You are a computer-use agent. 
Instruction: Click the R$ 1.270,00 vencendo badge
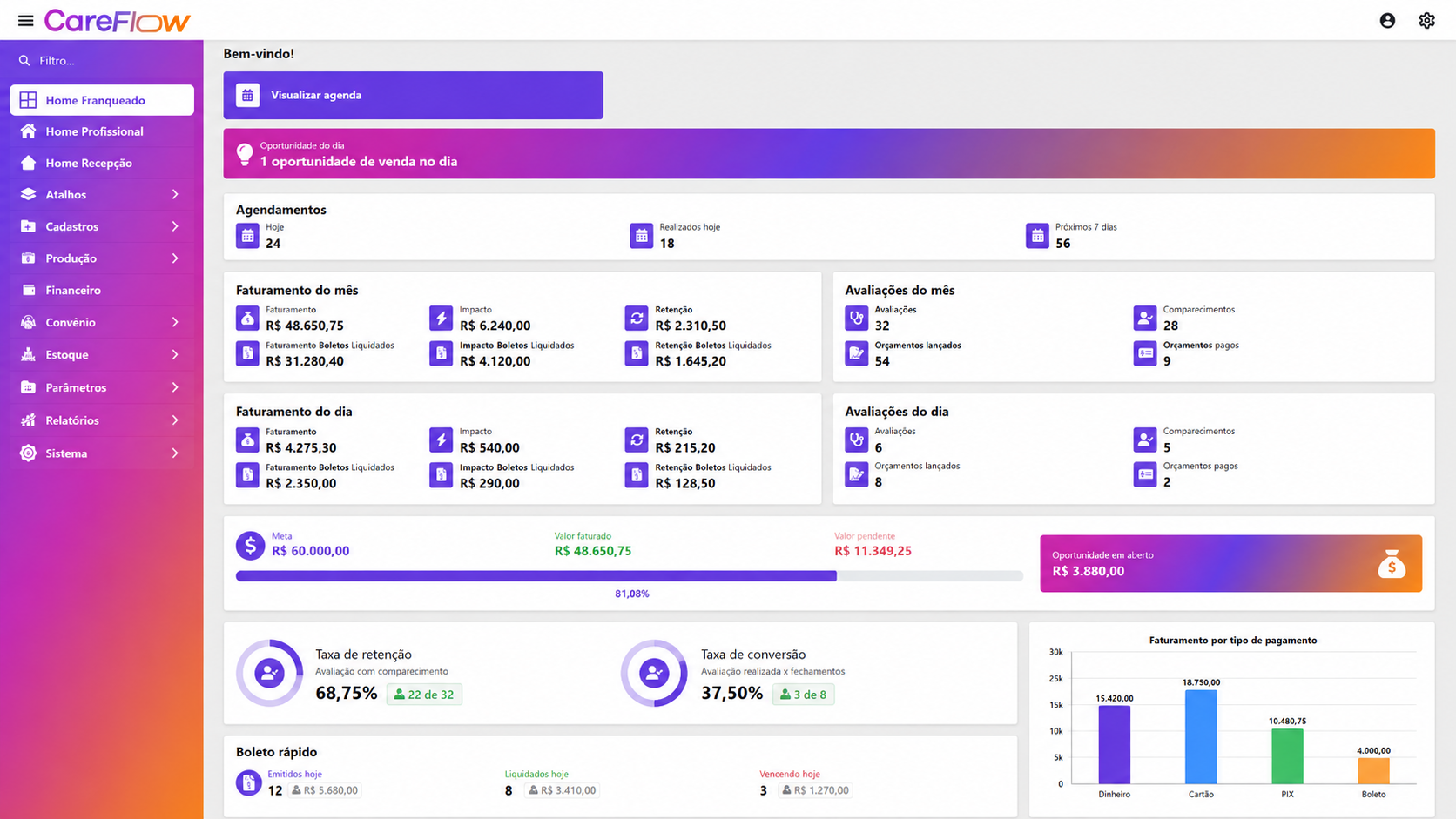815,790
